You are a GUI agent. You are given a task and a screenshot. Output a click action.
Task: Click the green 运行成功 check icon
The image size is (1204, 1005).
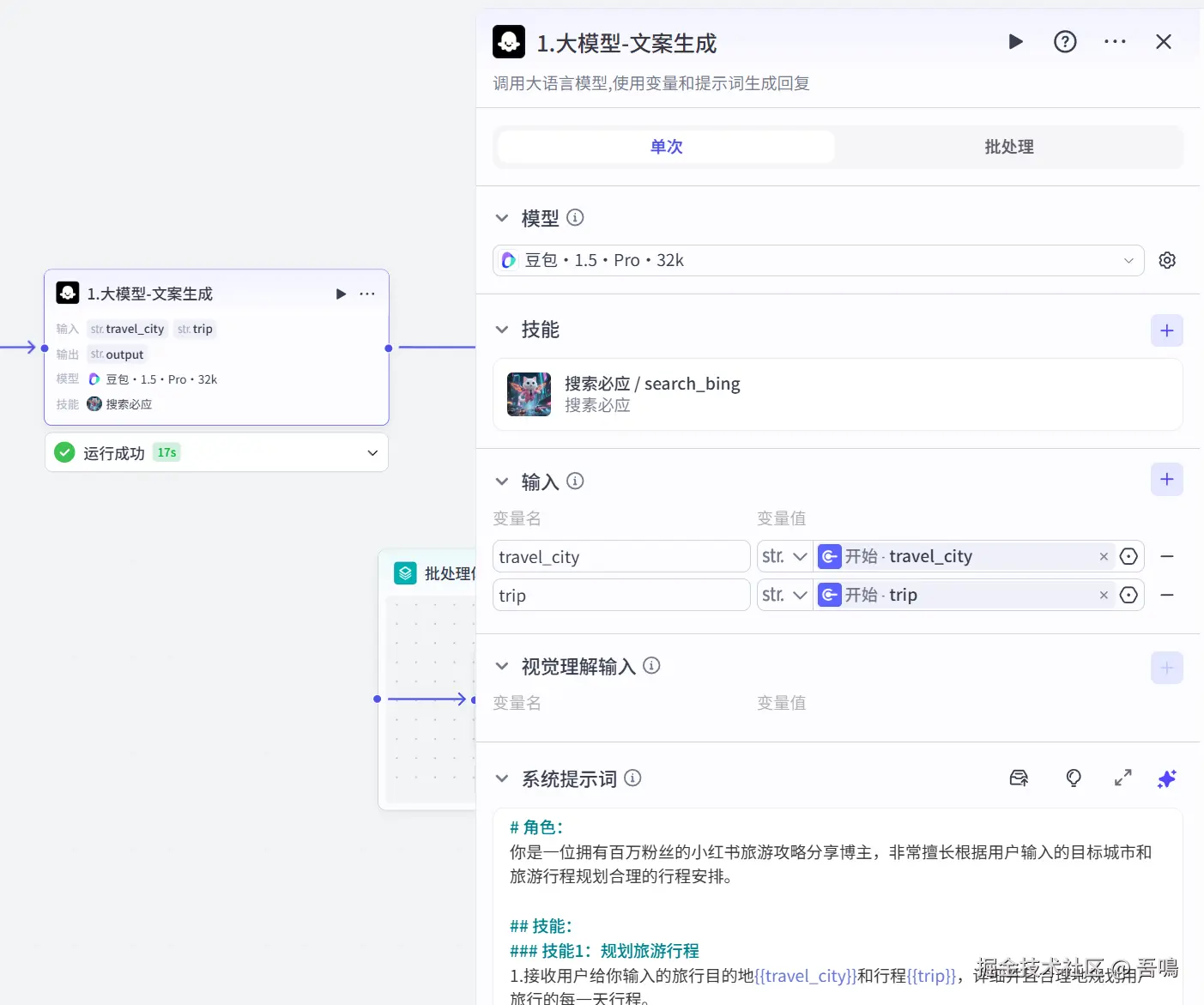[x=64, y=452]
